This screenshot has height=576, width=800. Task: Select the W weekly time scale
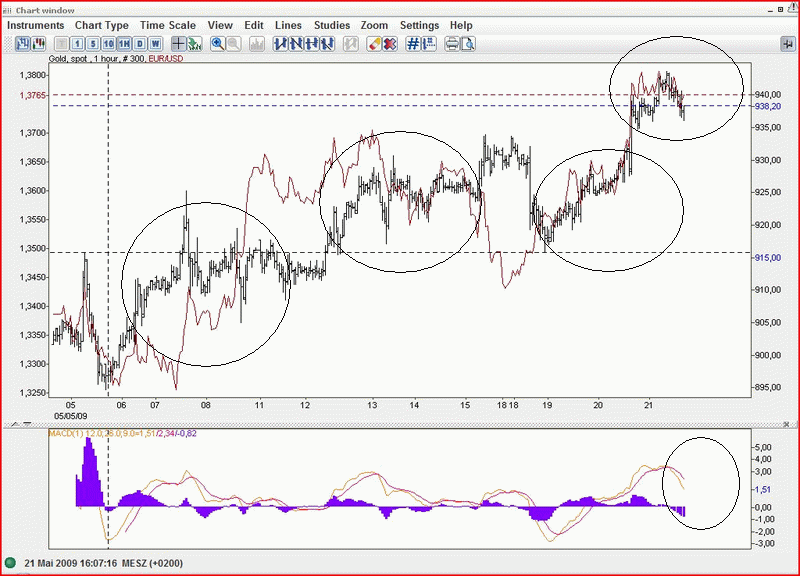pyautogui.click(x=156, y=44)
